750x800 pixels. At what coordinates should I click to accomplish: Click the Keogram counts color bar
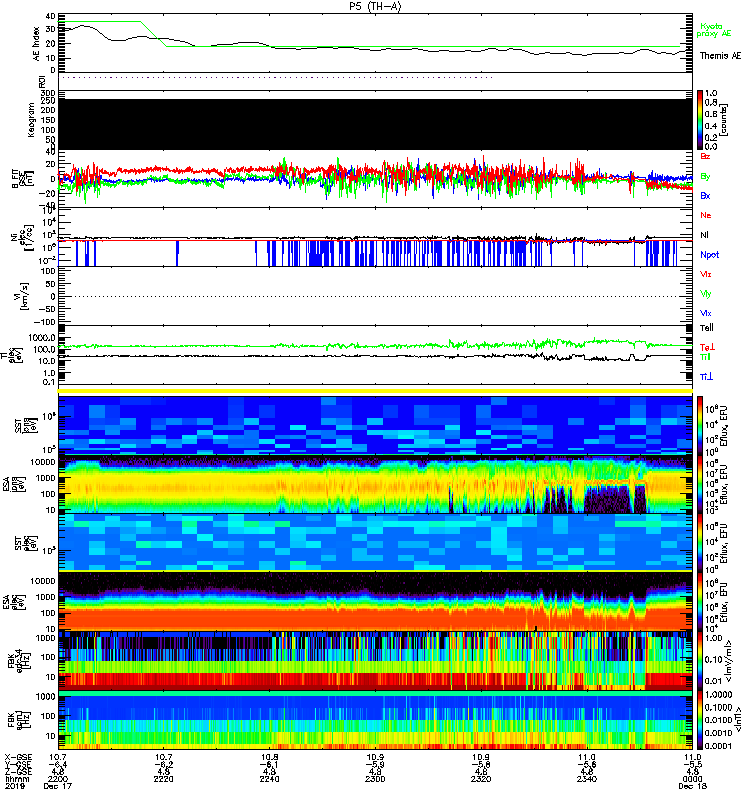click(700, 120)
